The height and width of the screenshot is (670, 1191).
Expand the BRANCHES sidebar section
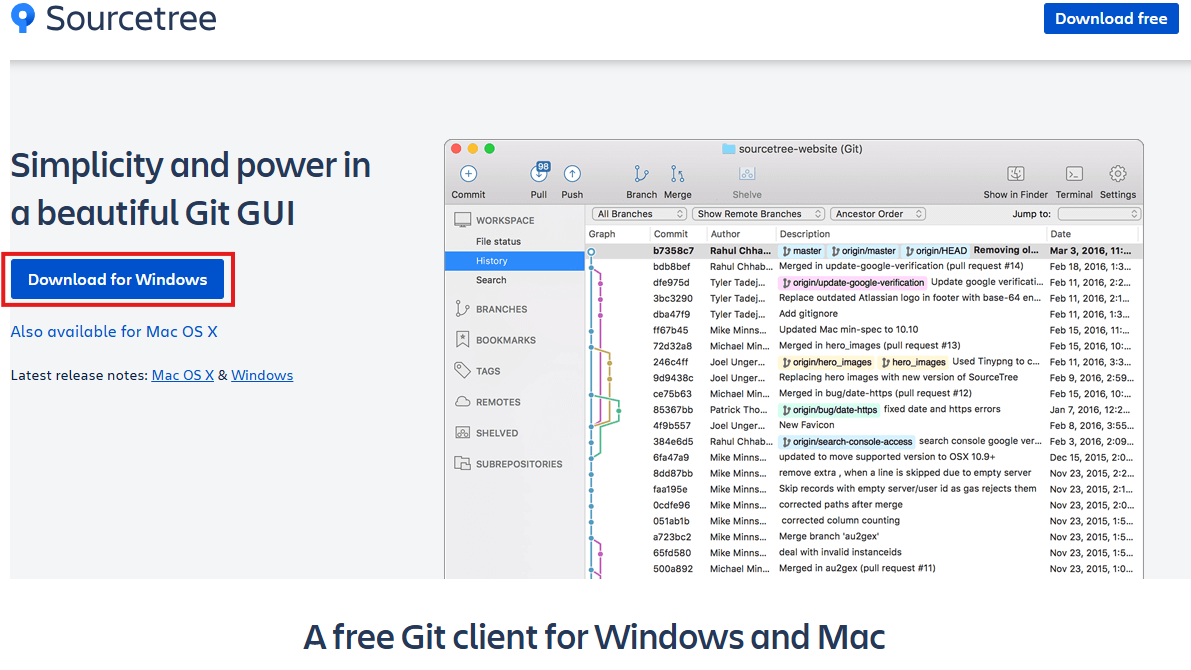[x=501, y=310]
